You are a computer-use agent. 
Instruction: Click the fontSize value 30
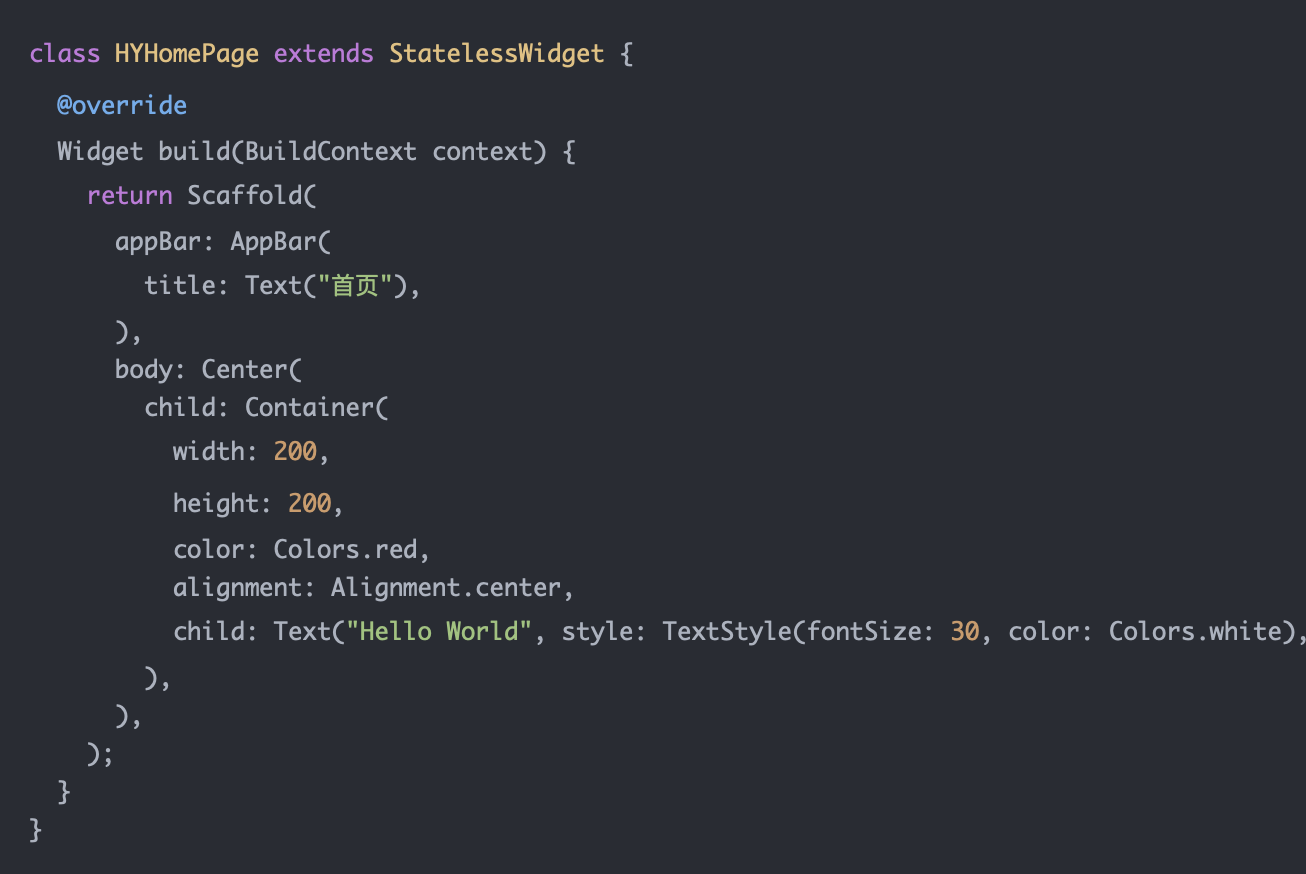[x=965, y=631]
